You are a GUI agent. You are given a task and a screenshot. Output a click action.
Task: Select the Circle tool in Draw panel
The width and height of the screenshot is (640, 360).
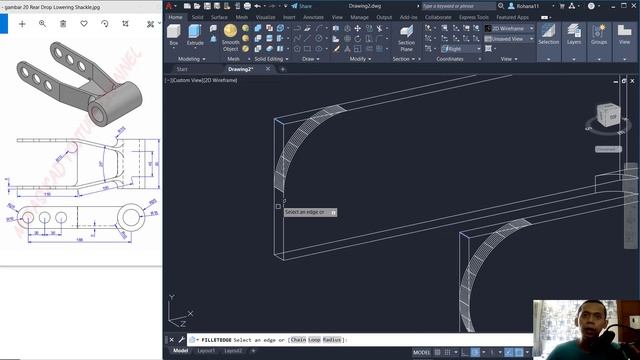pyautogui.click(x=318, y=38)
